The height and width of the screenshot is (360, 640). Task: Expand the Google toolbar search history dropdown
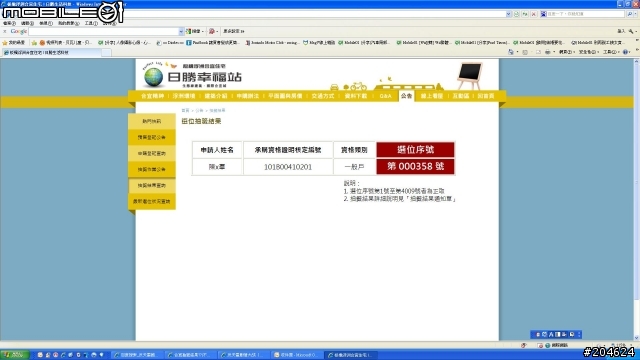pos(181,31)
